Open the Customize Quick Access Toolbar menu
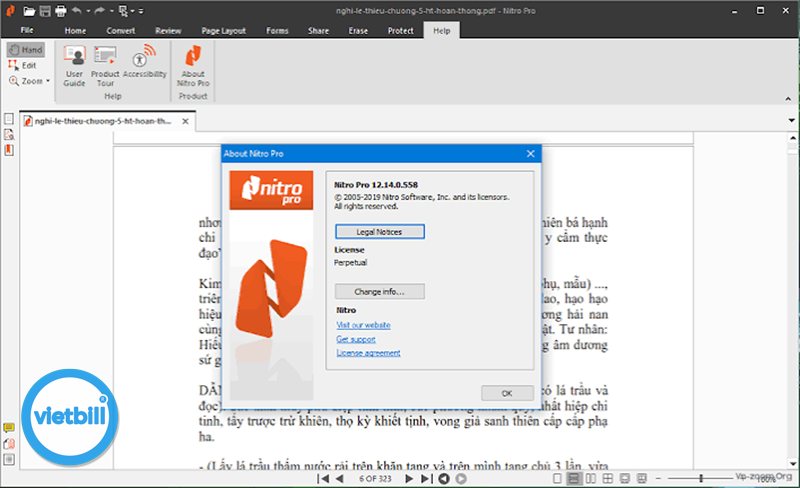The width and height of the screenshot is (800, 488). tap(141, 11)
